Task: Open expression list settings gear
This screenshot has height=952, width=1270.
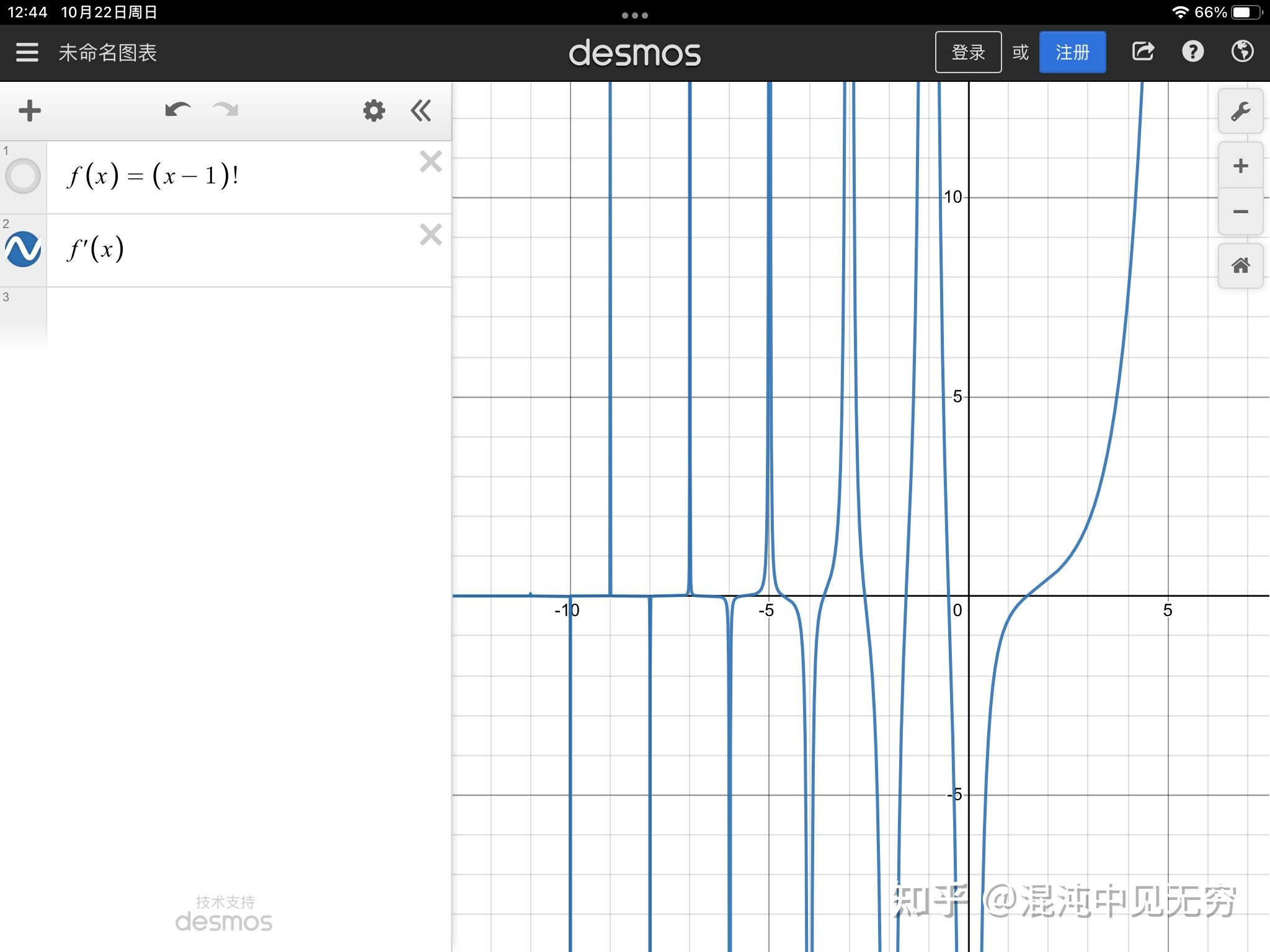Action: point(374,111)
